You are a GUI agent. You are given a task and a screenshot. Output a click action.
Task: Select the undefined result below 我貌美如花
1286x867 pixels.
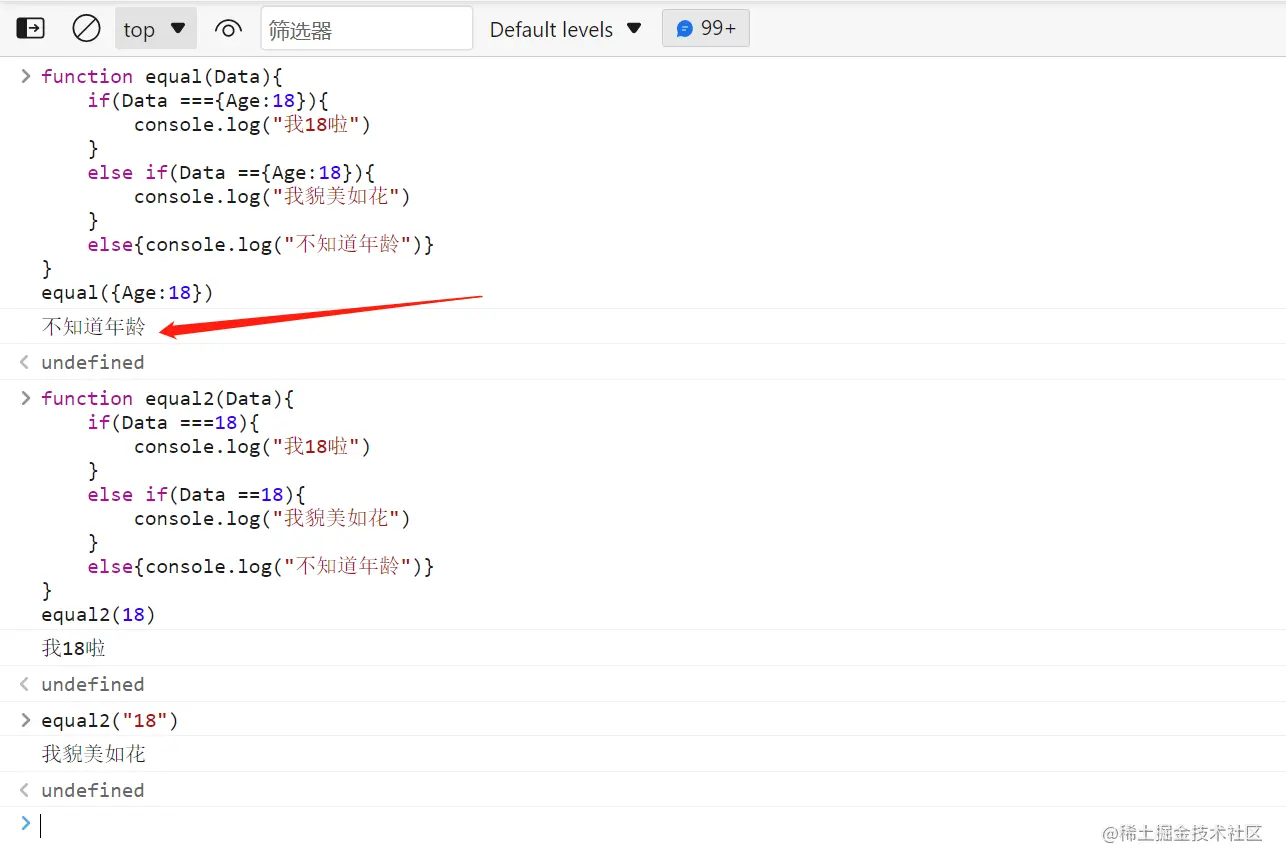click(x=92, y=790)
